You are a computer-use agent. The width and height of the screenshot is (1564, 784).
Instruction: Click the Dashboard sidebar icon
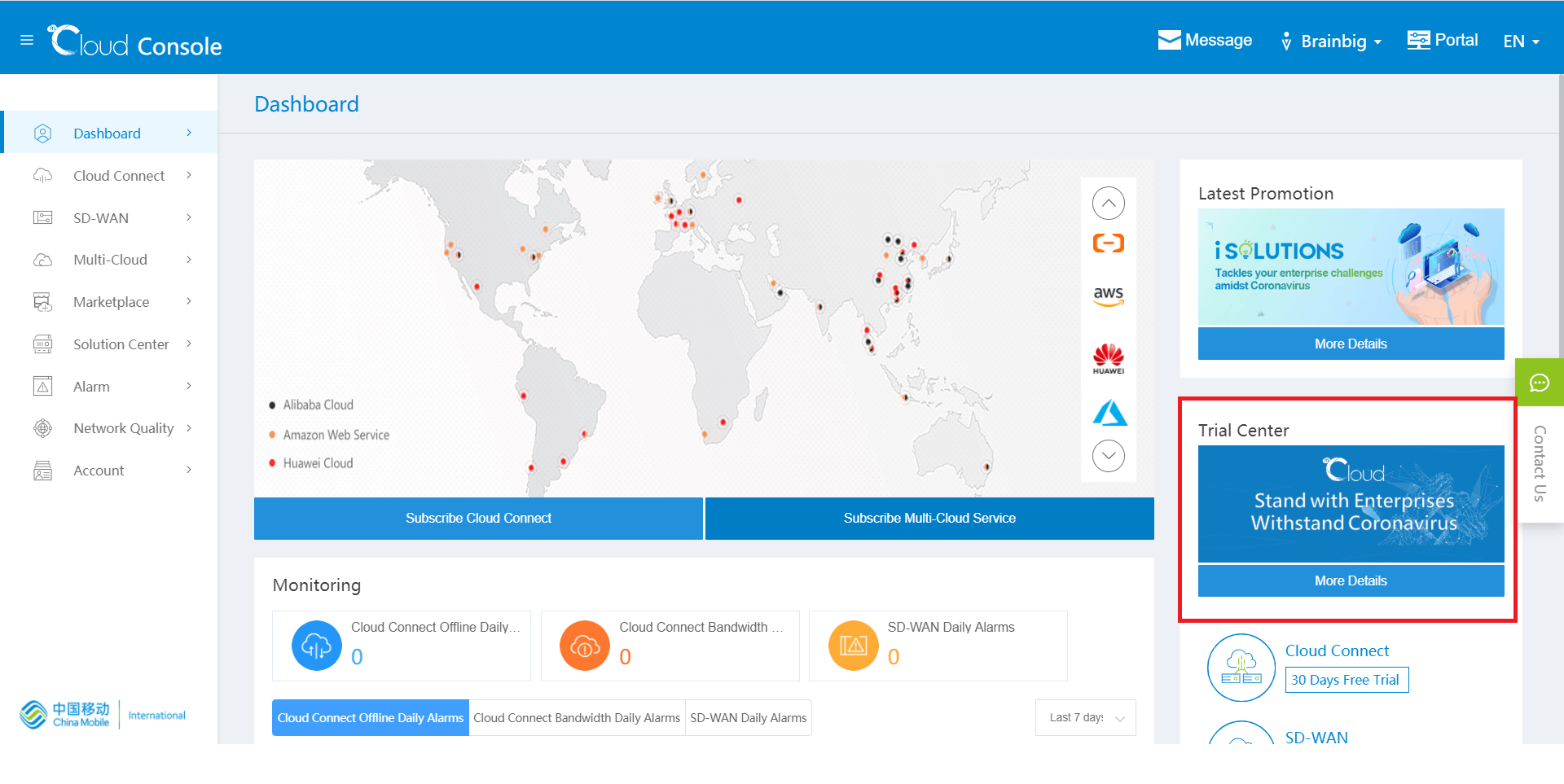pos(42,134)
